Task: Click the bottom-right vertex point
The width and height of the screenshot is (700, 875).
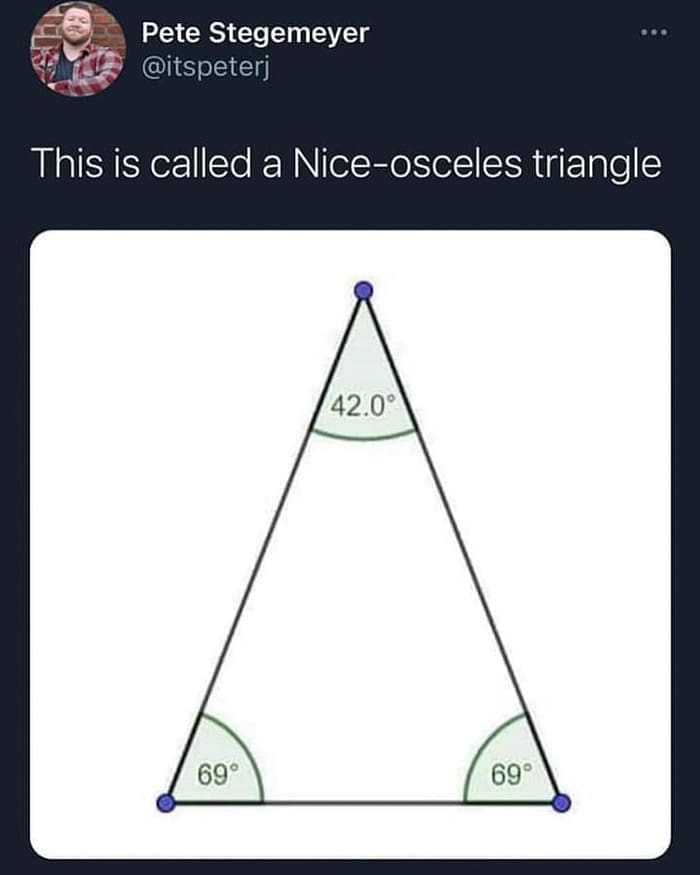Action: (563, 801)
